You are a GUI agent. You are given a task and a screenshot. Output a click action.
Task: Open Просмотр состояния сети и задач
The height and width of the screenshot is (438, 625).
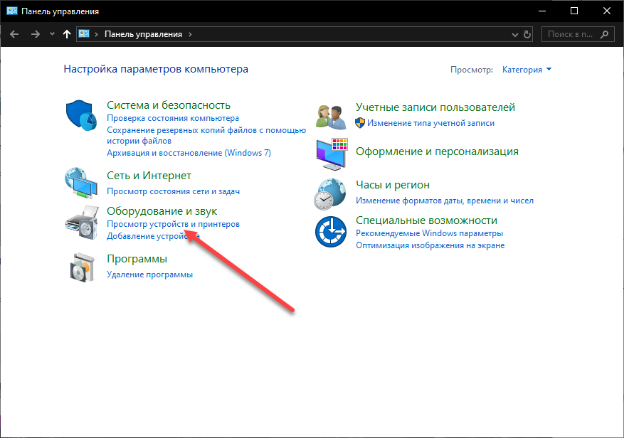click(173, 191)
